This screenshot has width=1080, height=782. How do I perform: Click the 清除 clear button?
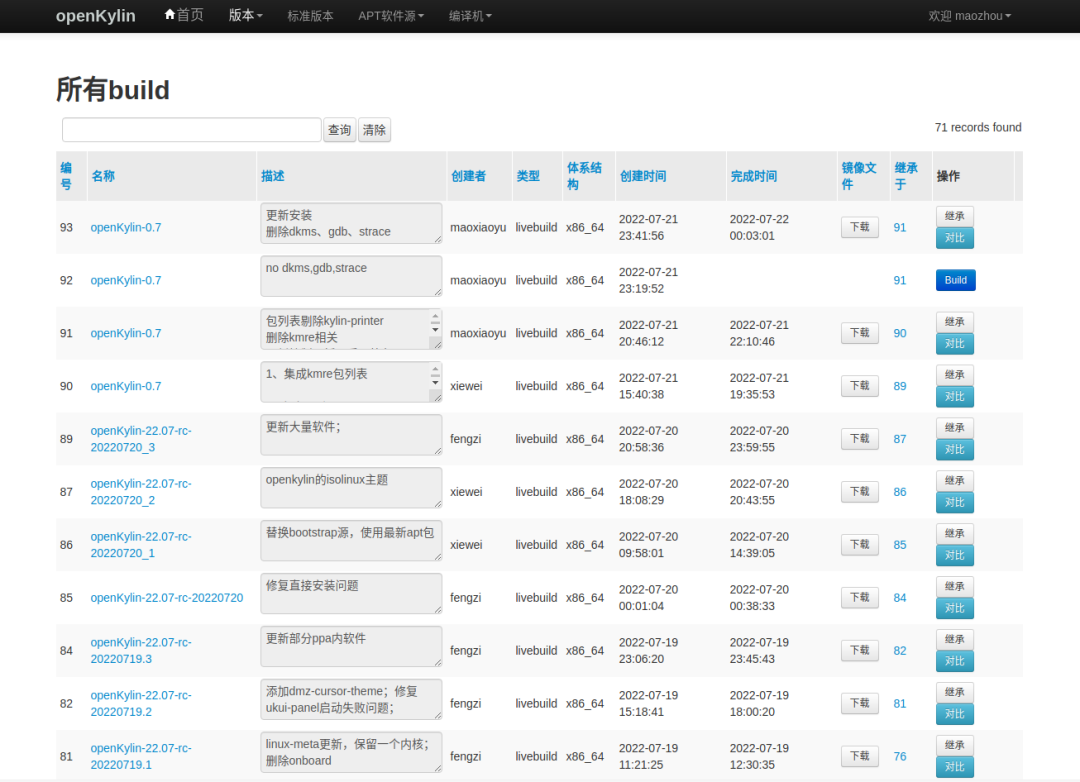[x=374, y=130]
